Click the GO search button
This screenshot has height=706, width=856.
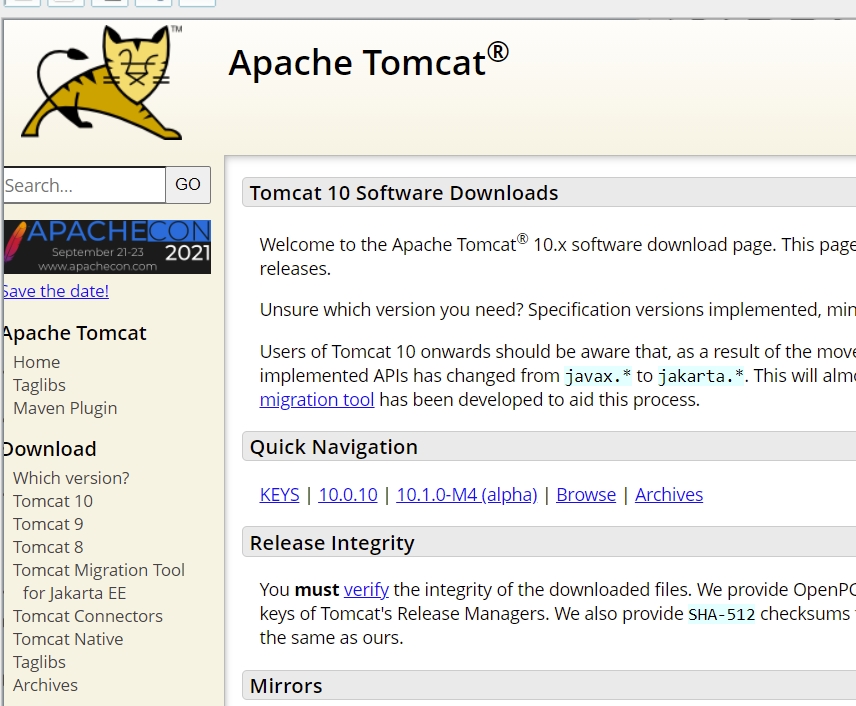188,185
